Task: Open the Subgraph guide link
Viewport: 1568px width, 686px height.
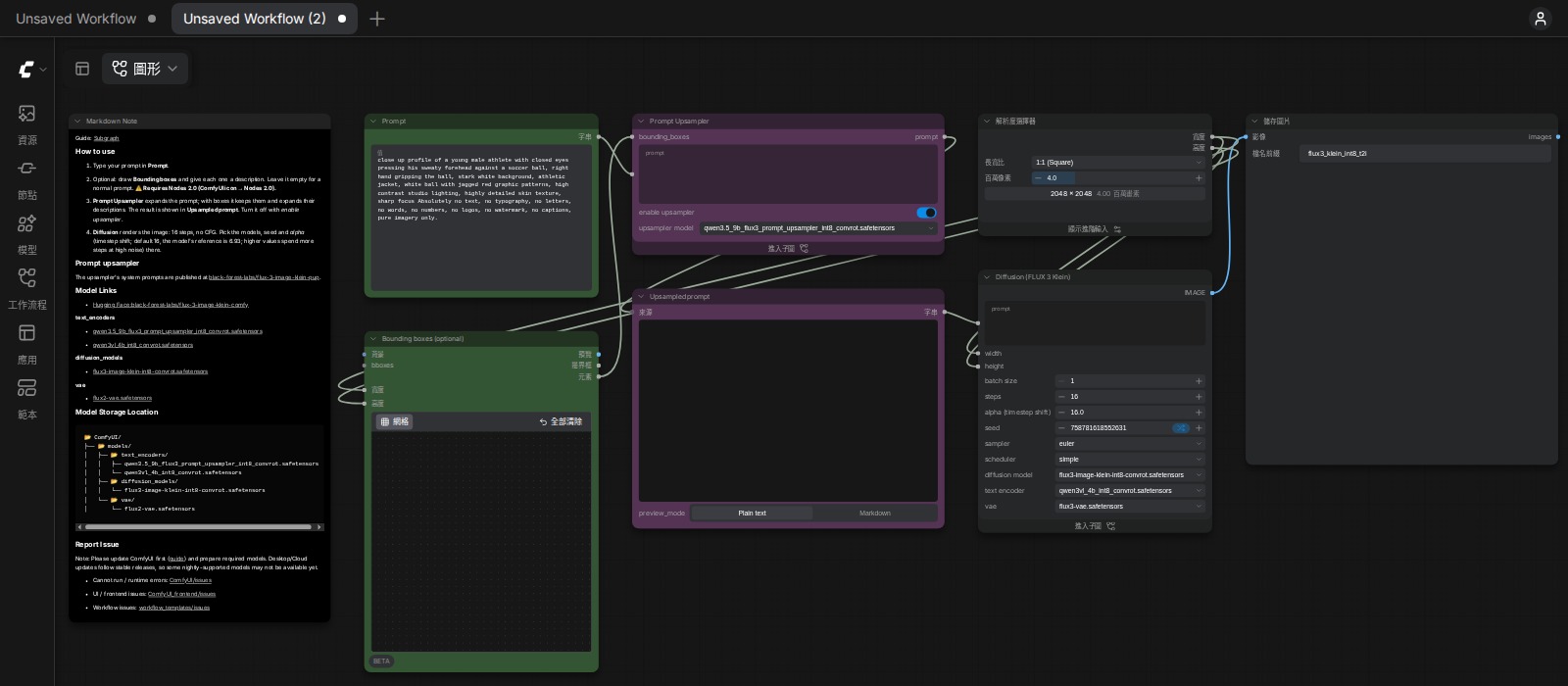Action: (106, 138)
